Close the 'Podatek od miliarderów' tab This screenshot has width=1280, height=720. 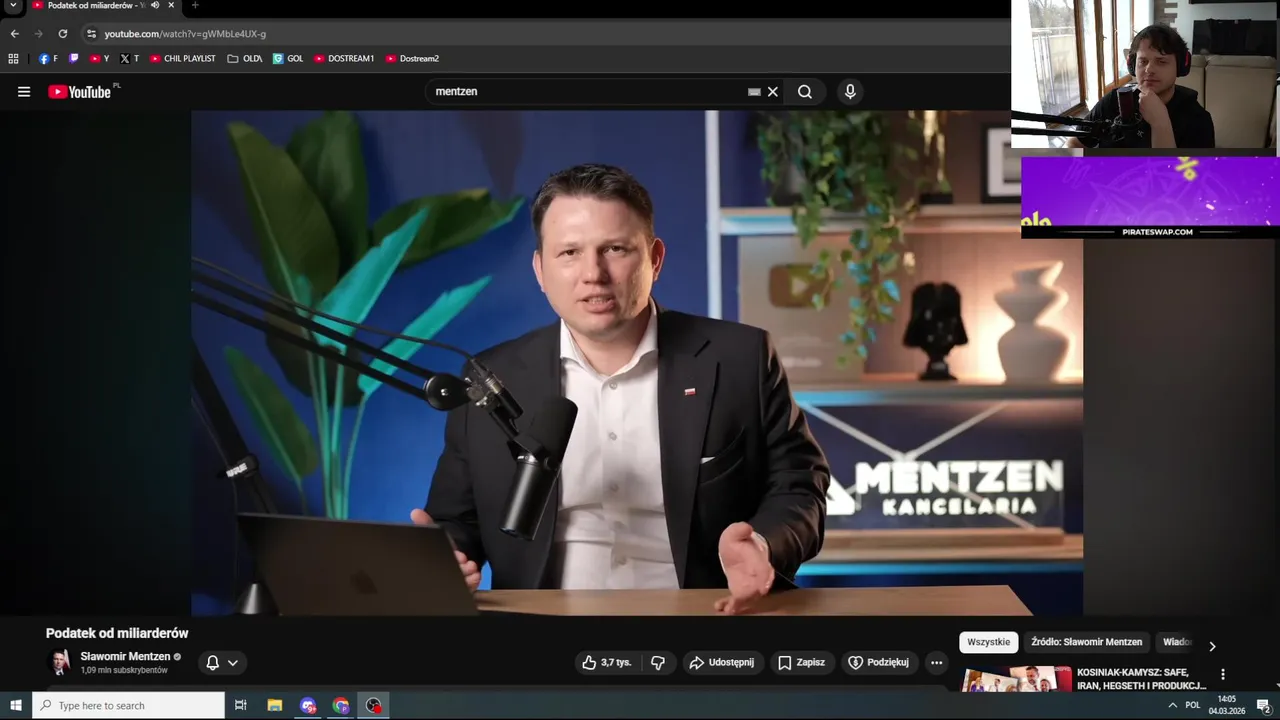pyautogui.click(x=171, y=5)
